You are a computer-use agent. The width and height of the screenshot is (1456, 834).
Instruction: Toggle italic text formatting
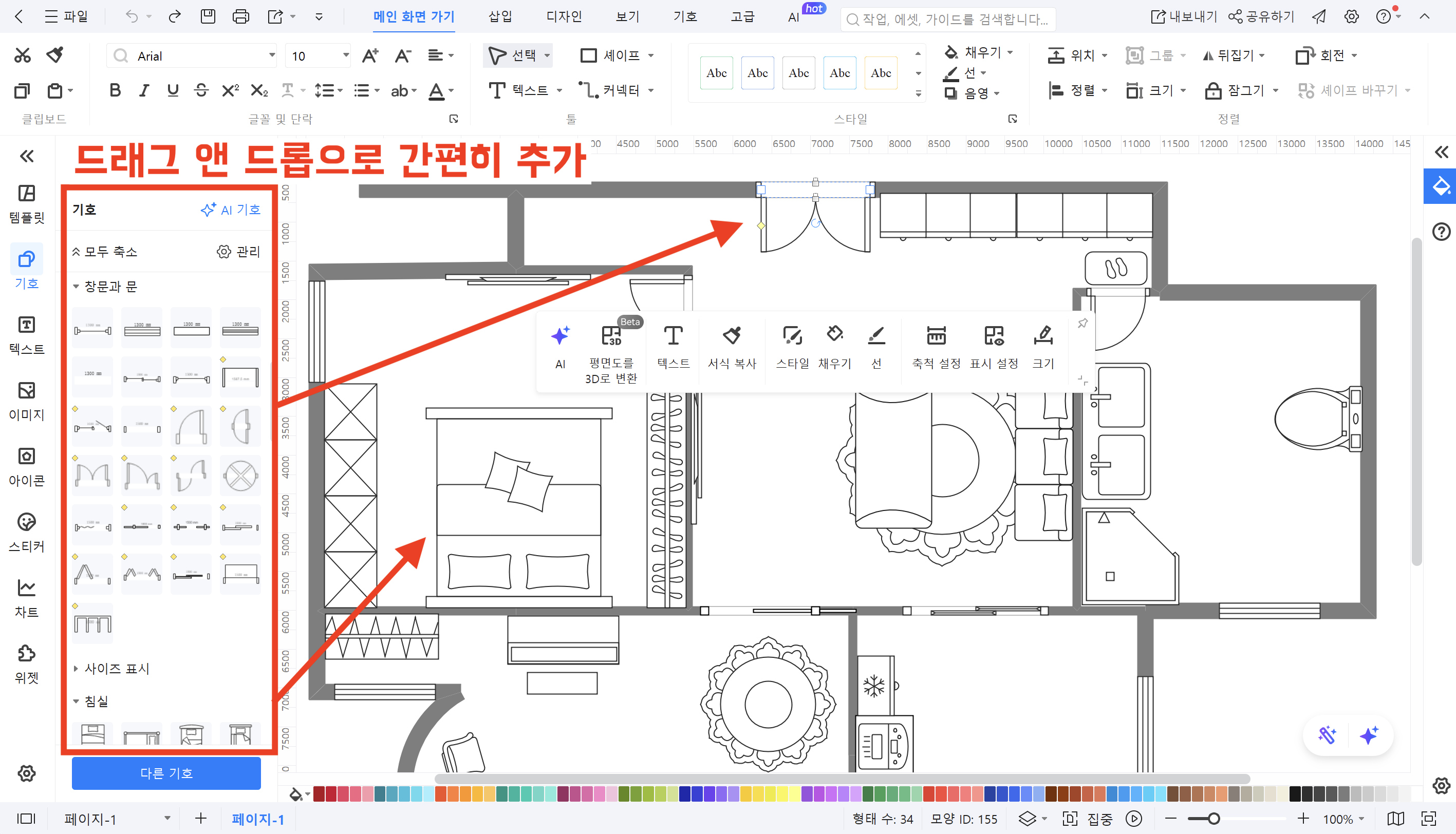(x=144, y=90)
